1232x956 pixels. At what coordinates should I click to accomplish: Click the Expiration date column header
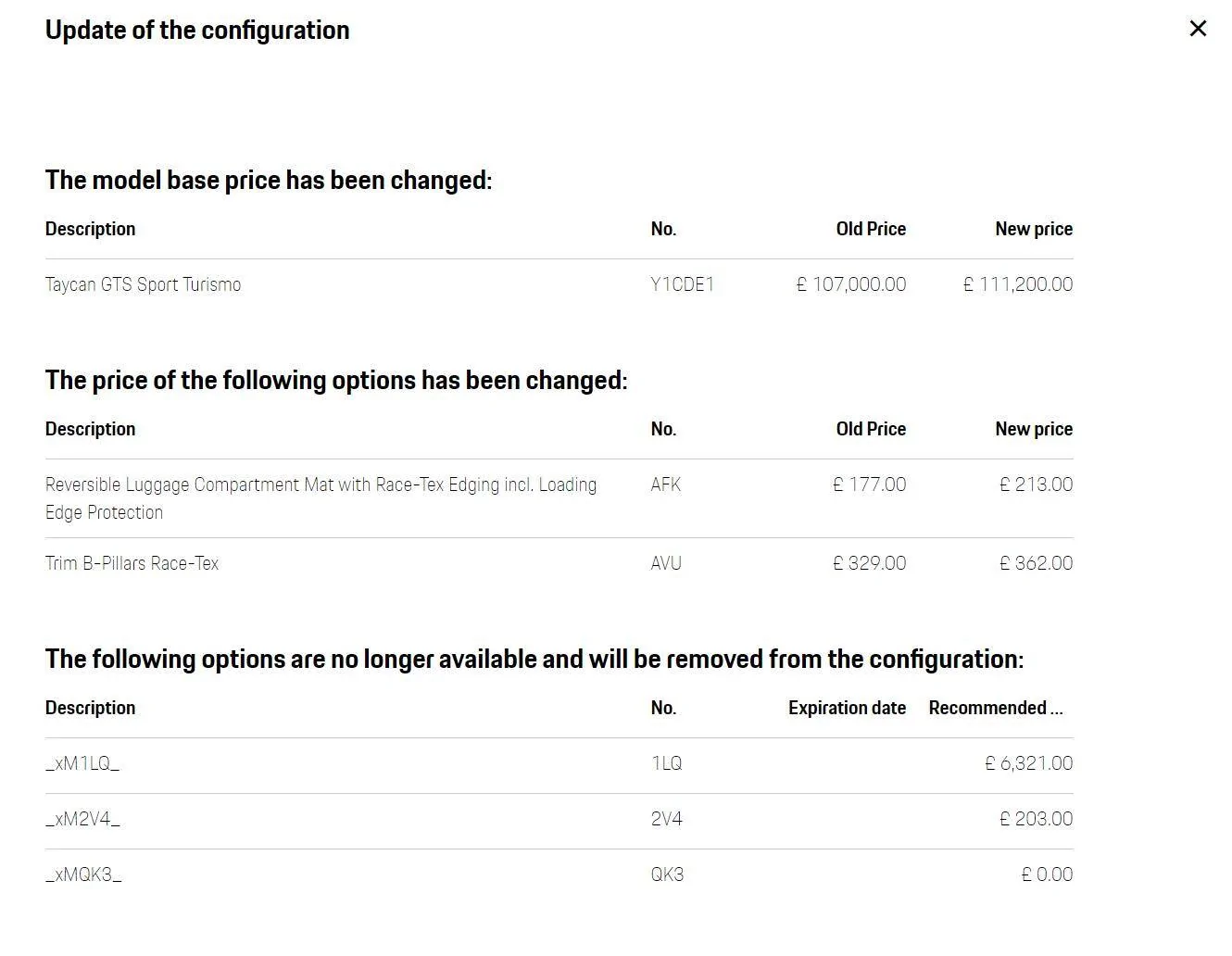pyautogui.click(x=847, y=708)
